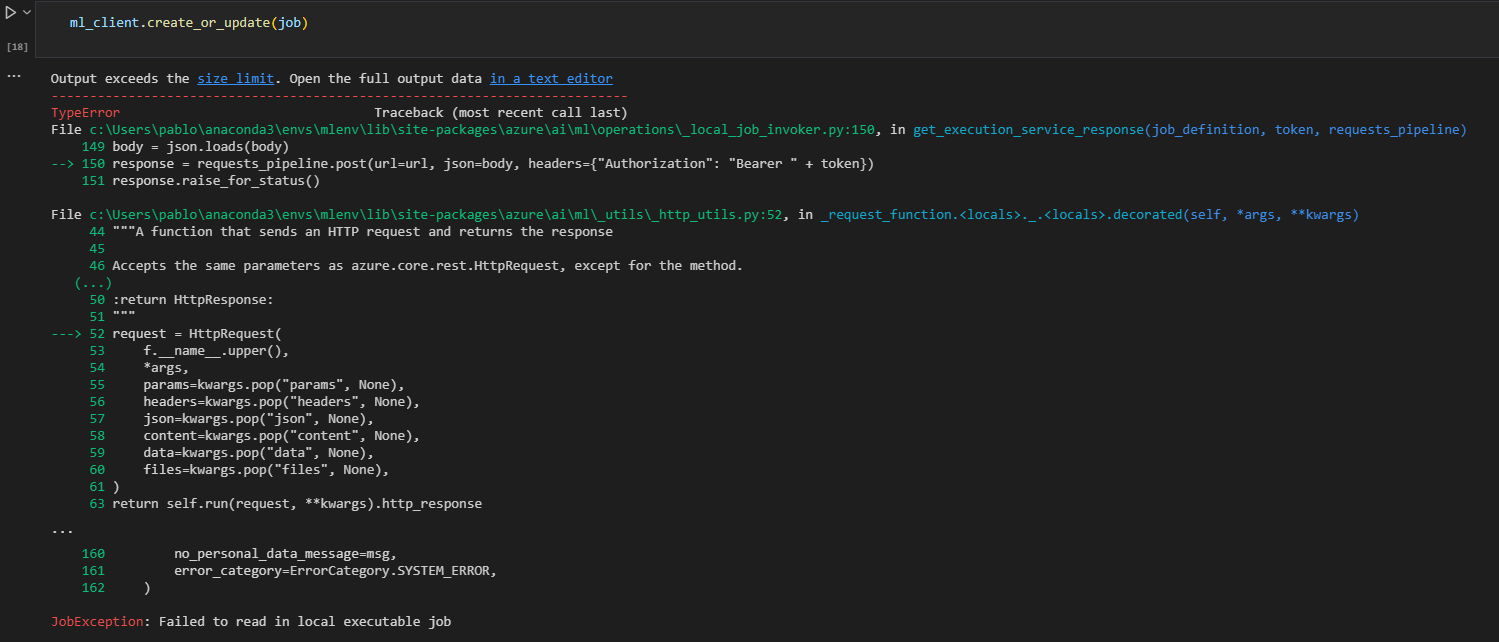Click line 53 'f.__name__.upper(),'

click(216, 351)
